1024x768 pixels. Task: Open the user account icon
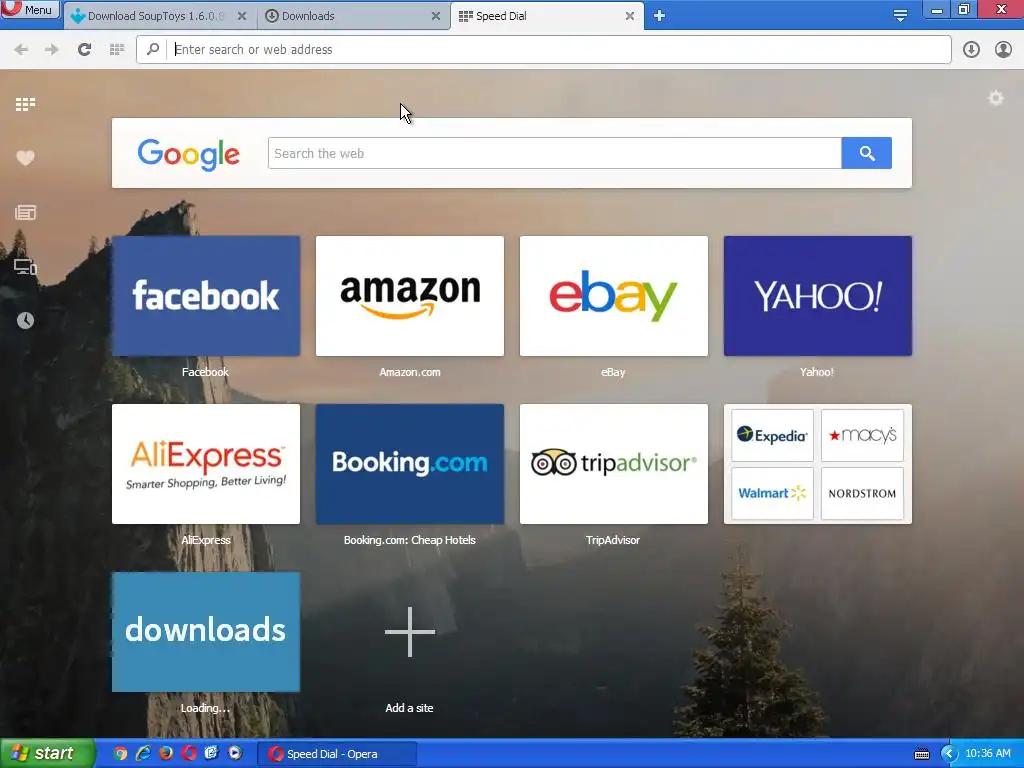click(x=1003, y=49)
